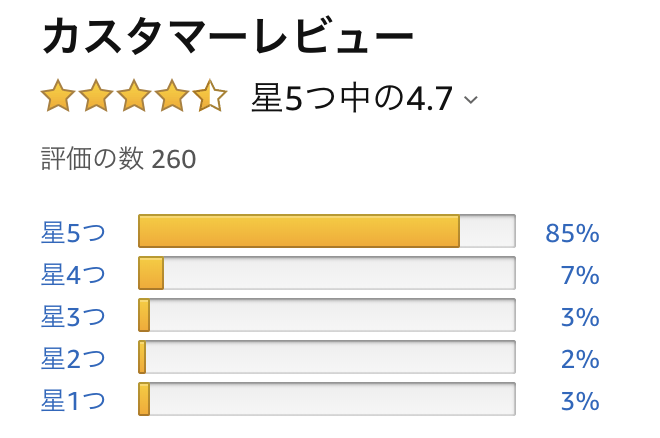Click the half-filled fifth rating star
660x438 pixels.
210,96
